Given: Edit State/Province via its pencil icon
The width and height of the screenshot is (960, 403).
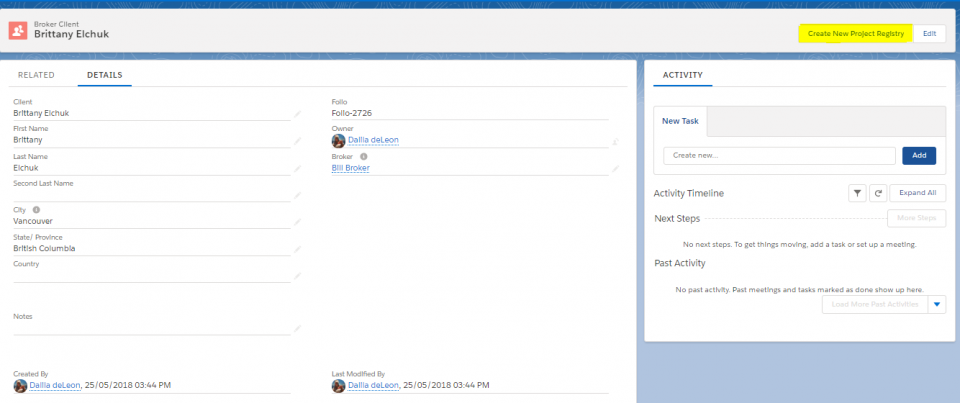Looking at the screenshot, I should pos(297,249).
